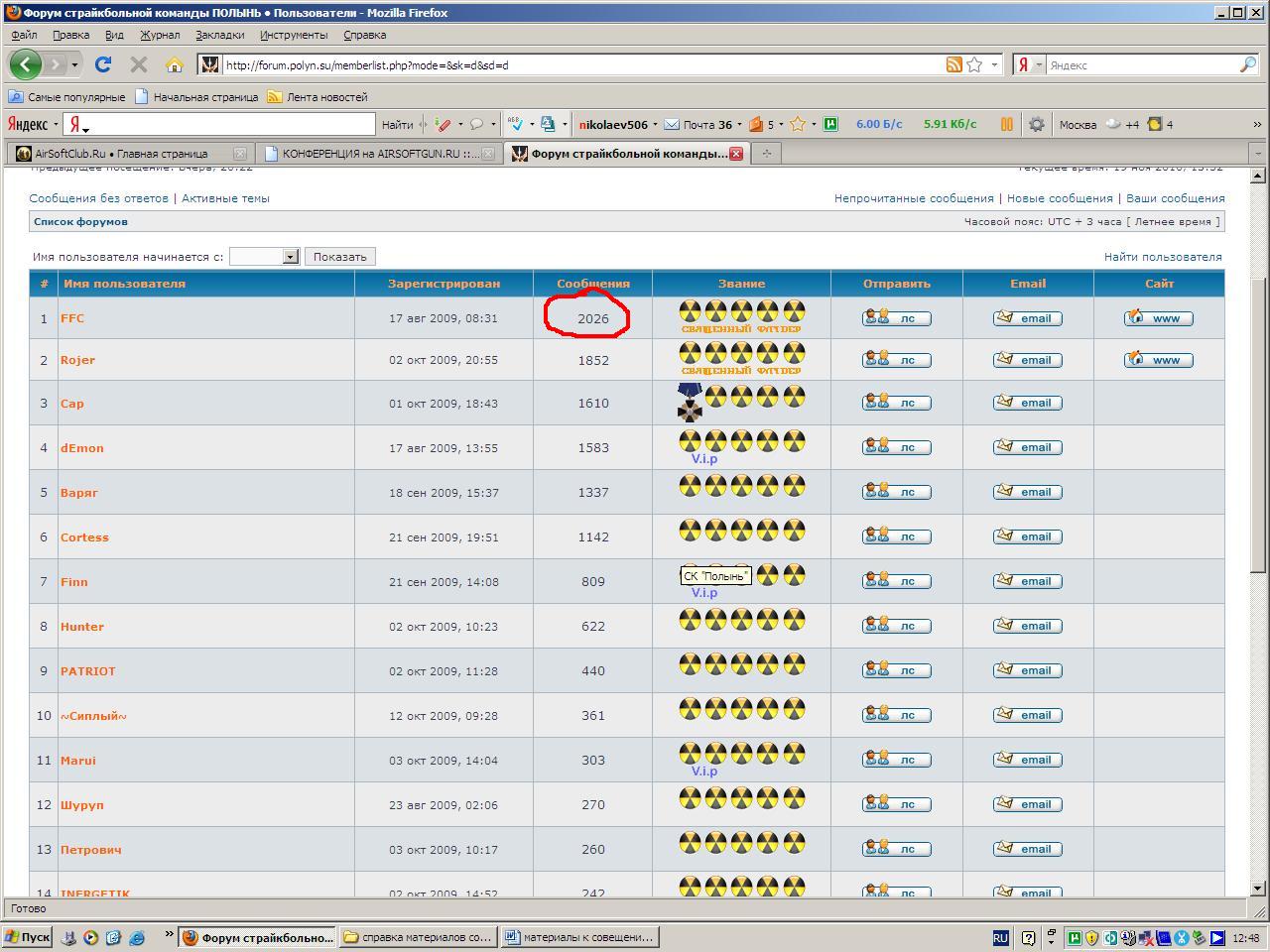Expand the username first-letter dropdown
The height and width of the screenshot is (952, 1270).
pos(290,257)
